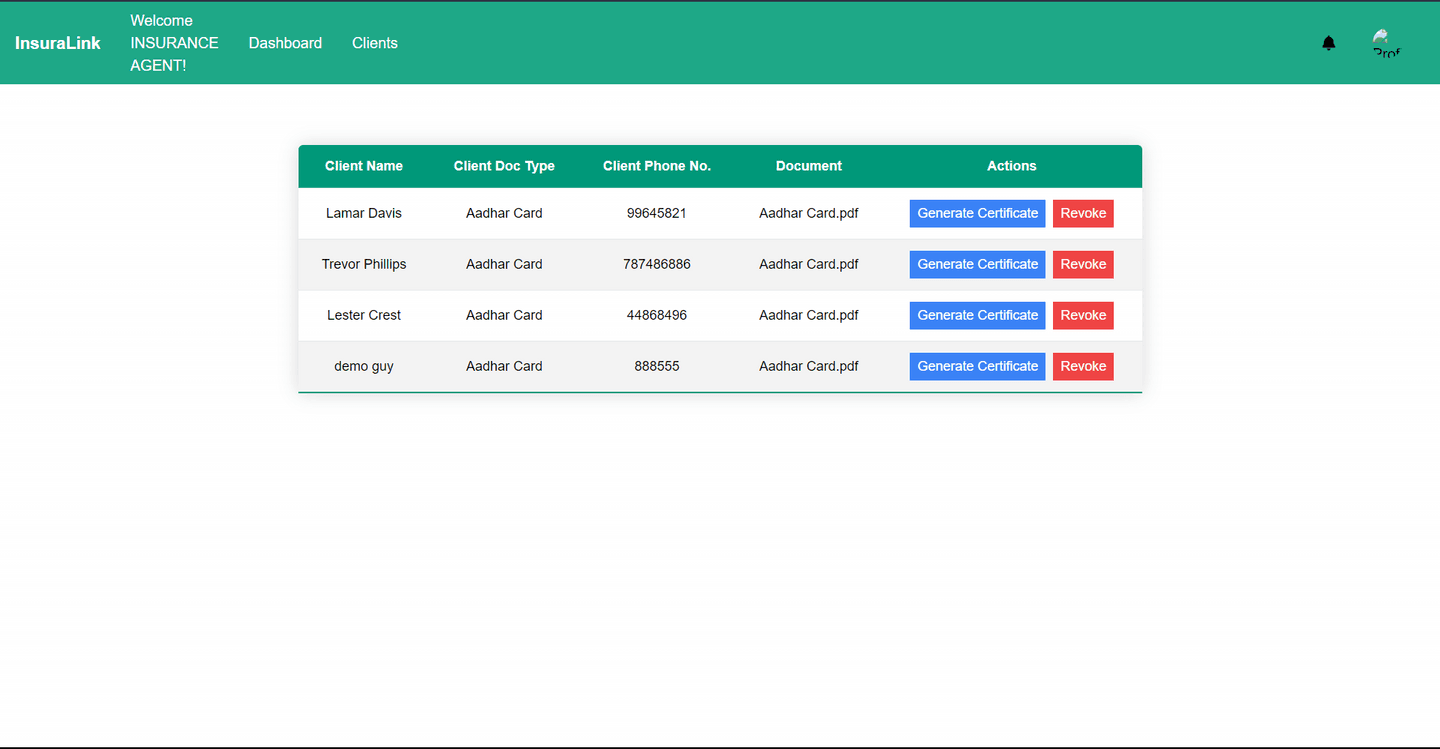Open Lester Crest's Aadhar Card.pdf document
The image size is (1440, 749).
coord(809,315)
